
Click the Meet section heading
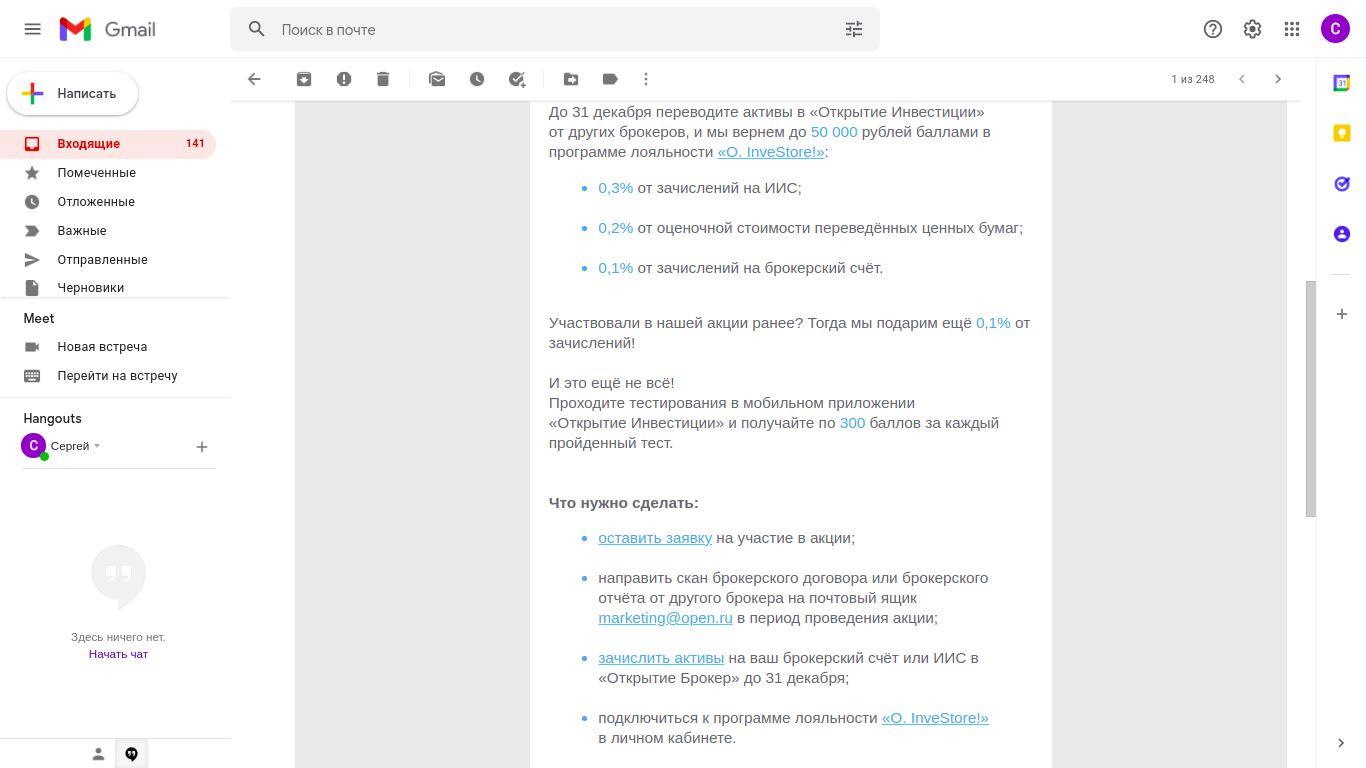point(39,318)
